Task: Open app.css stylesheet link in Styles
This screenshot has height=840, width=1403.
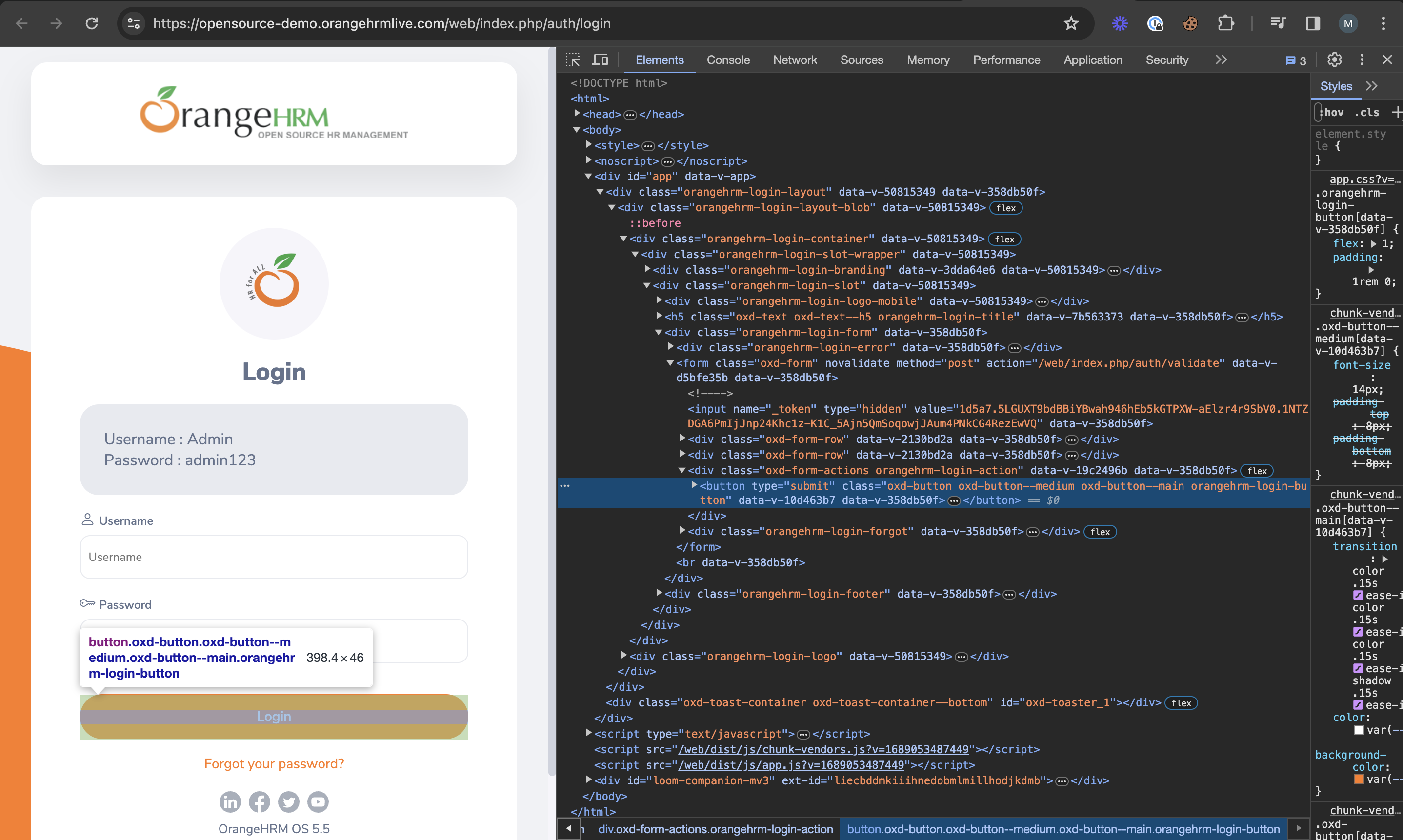Action: click(1364, 179)
